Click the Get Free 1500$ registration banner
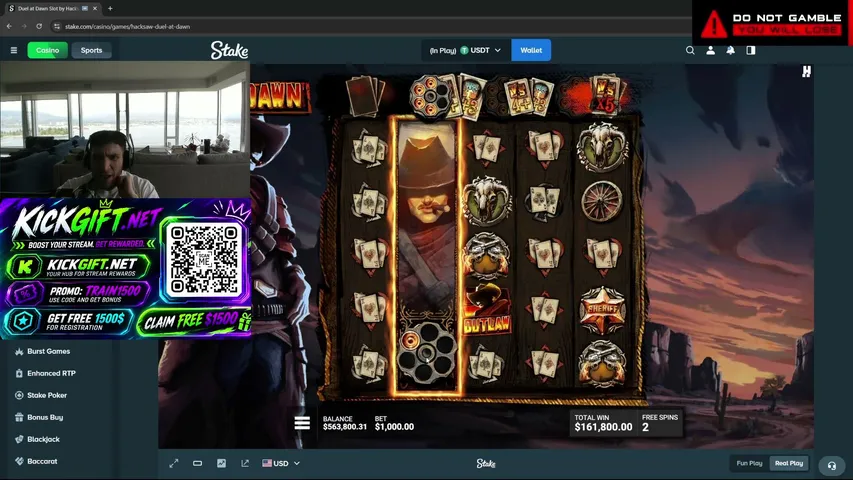This screenshot has width=853, height=480. pos(69,322)
